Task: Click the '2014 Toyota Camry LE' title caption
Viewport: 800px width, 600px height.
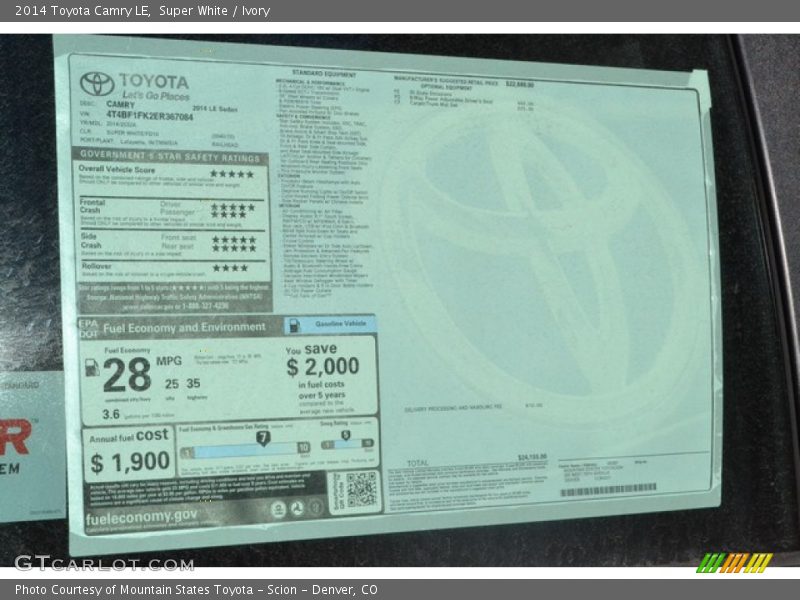Action: pos(82,11)
